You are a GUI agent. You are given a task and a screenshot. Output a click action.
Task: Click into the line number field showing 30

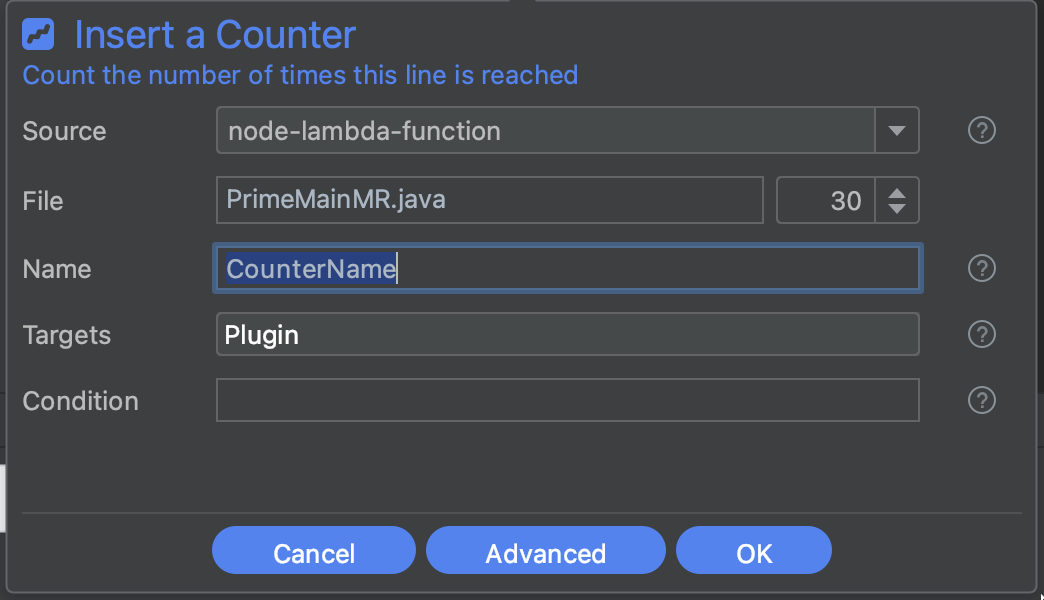pyautogui.click(x=825, y=201)
